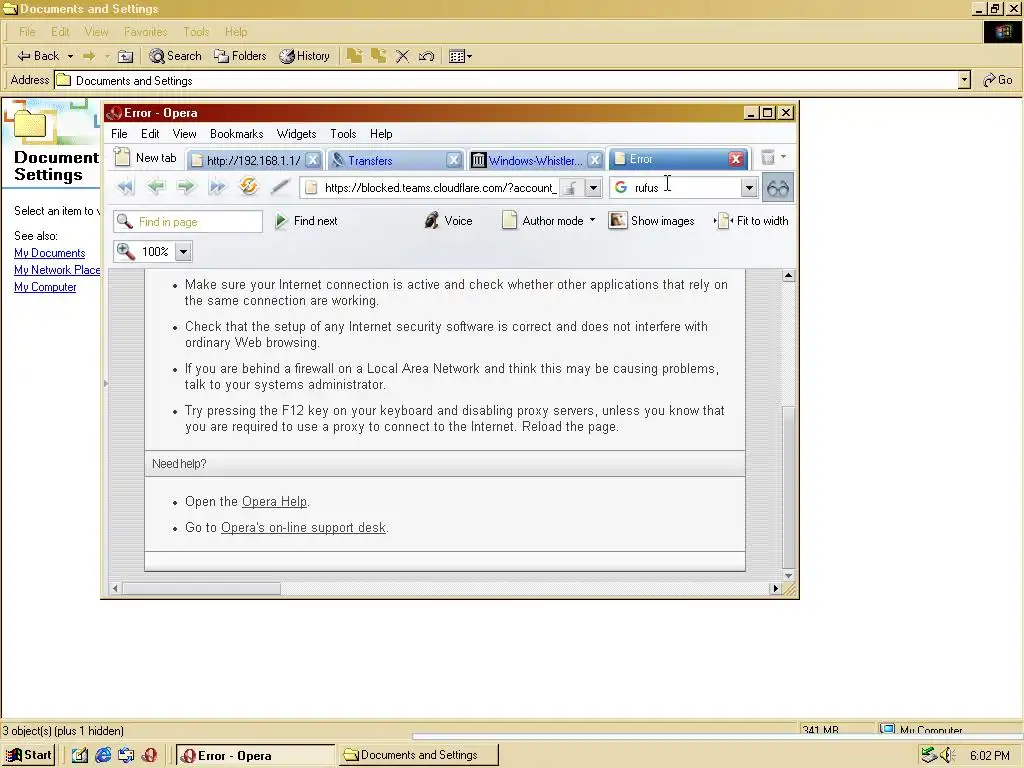Click the Opera URL address field
Image resolution: width=1024 pixels, height=768 pixels.
tap(440, 188)
